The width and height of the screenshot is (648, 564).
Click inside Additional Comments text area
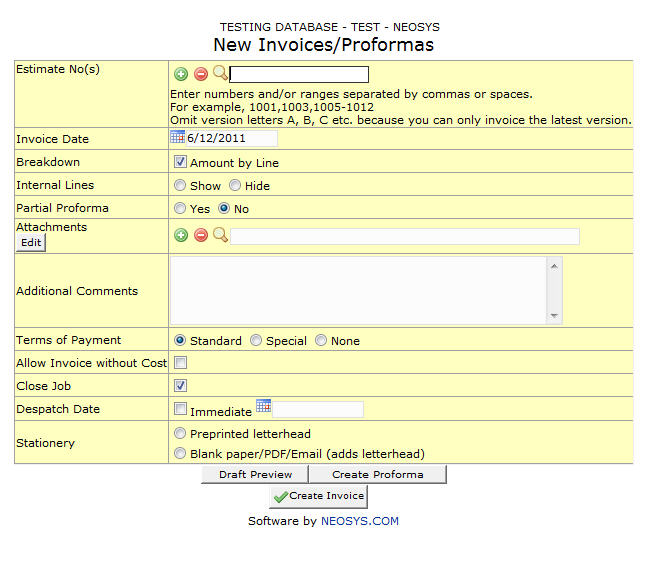point(358,290)
